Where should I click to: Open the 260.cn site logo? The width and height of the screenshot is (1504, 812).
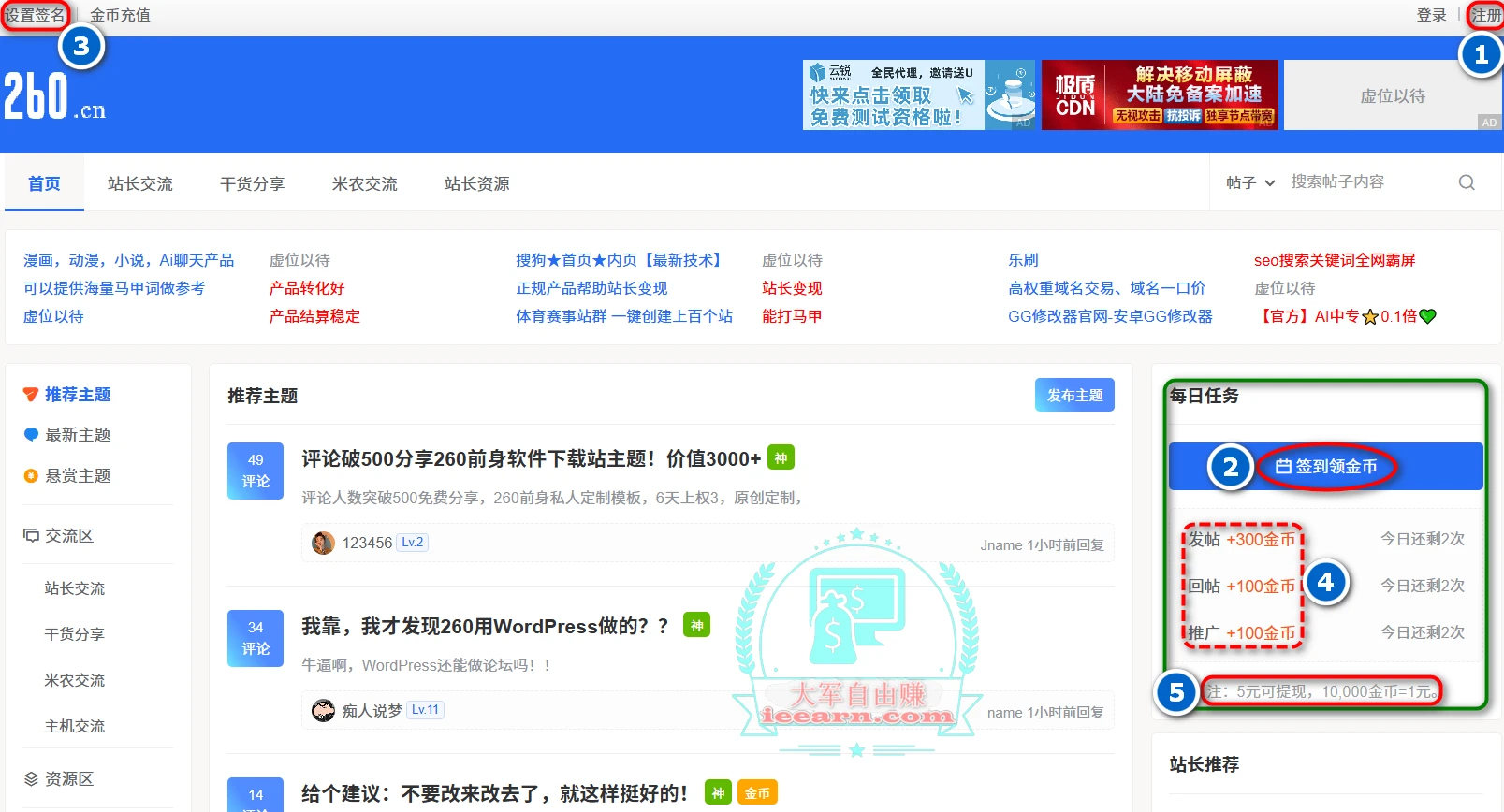point(54,96)
